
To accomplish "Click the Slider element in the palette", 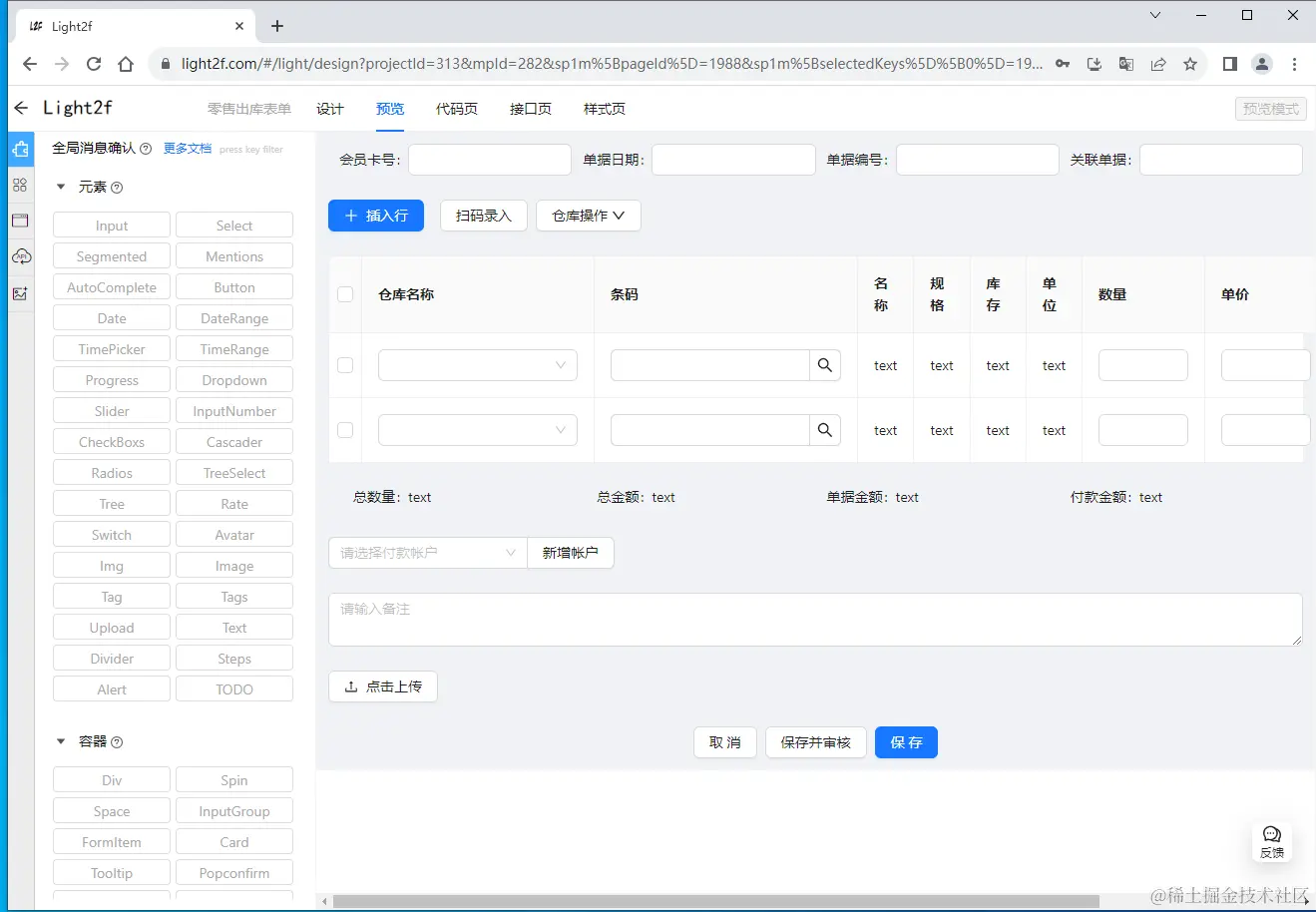I will point(112,411).
